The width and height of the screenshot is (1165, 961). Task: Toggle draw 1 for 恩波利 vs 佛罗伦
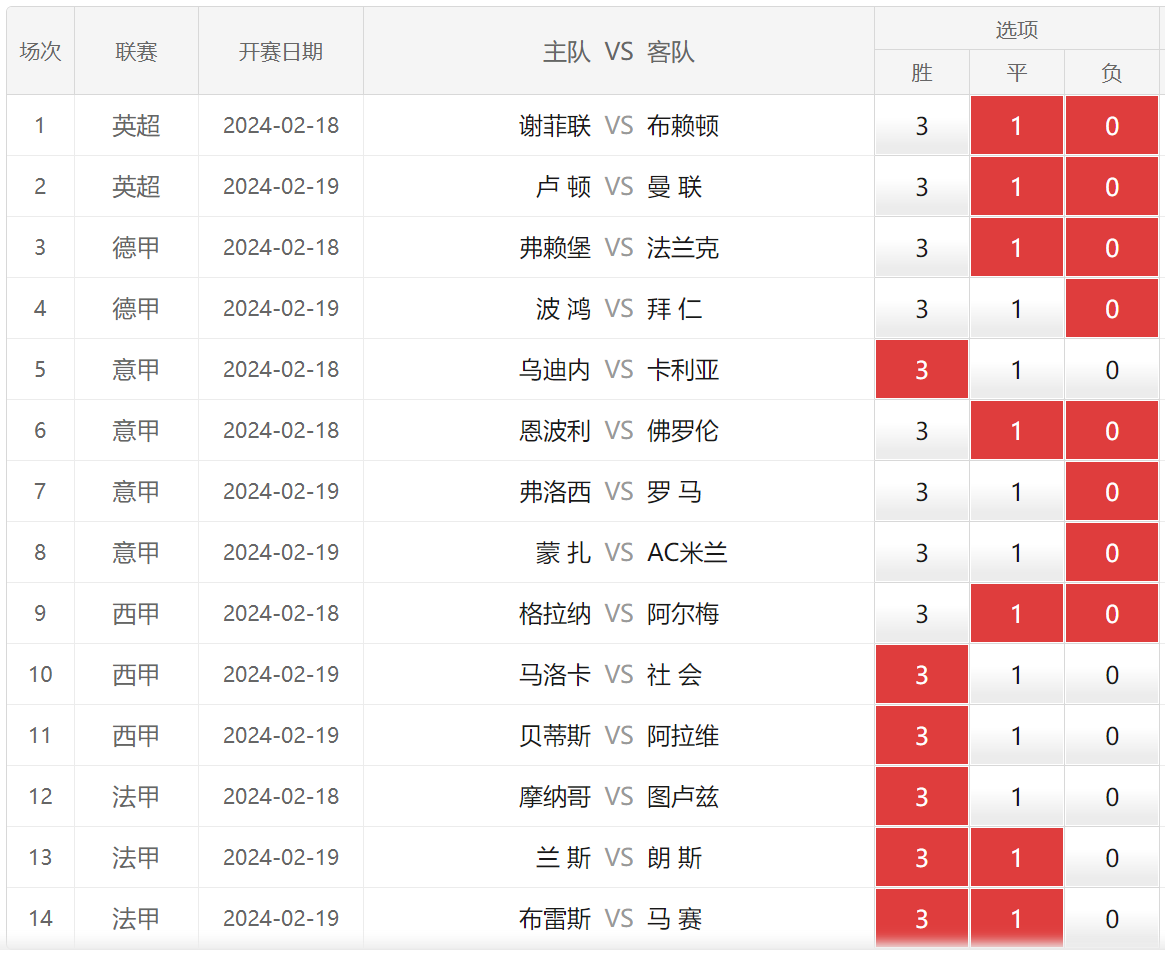1016,430
